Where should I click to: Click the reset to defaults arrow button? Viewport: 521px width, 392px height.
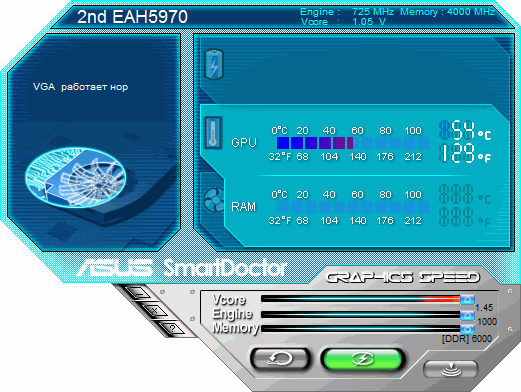[280, 359]
